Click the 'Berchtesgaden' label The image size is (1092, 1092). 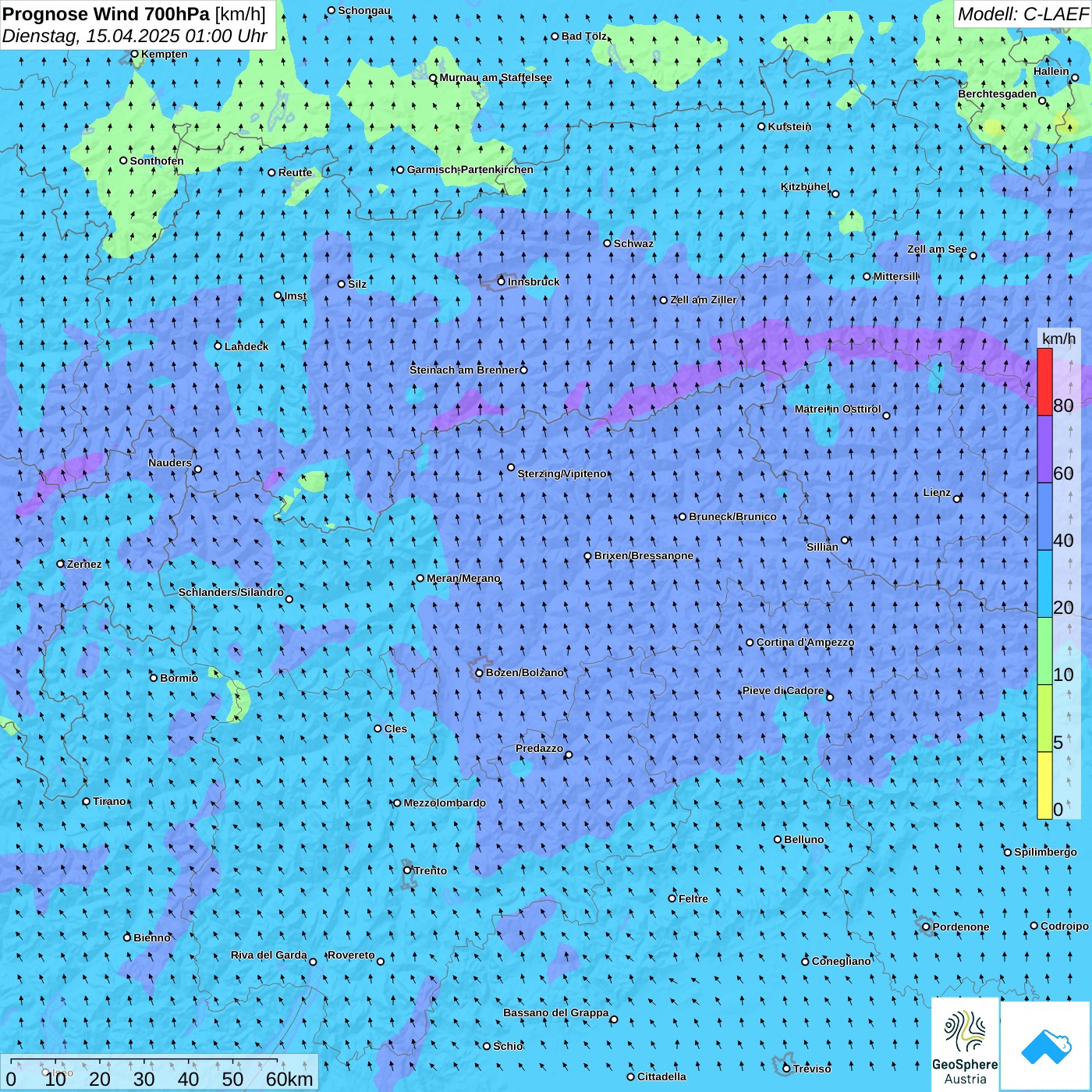(997, 94)
